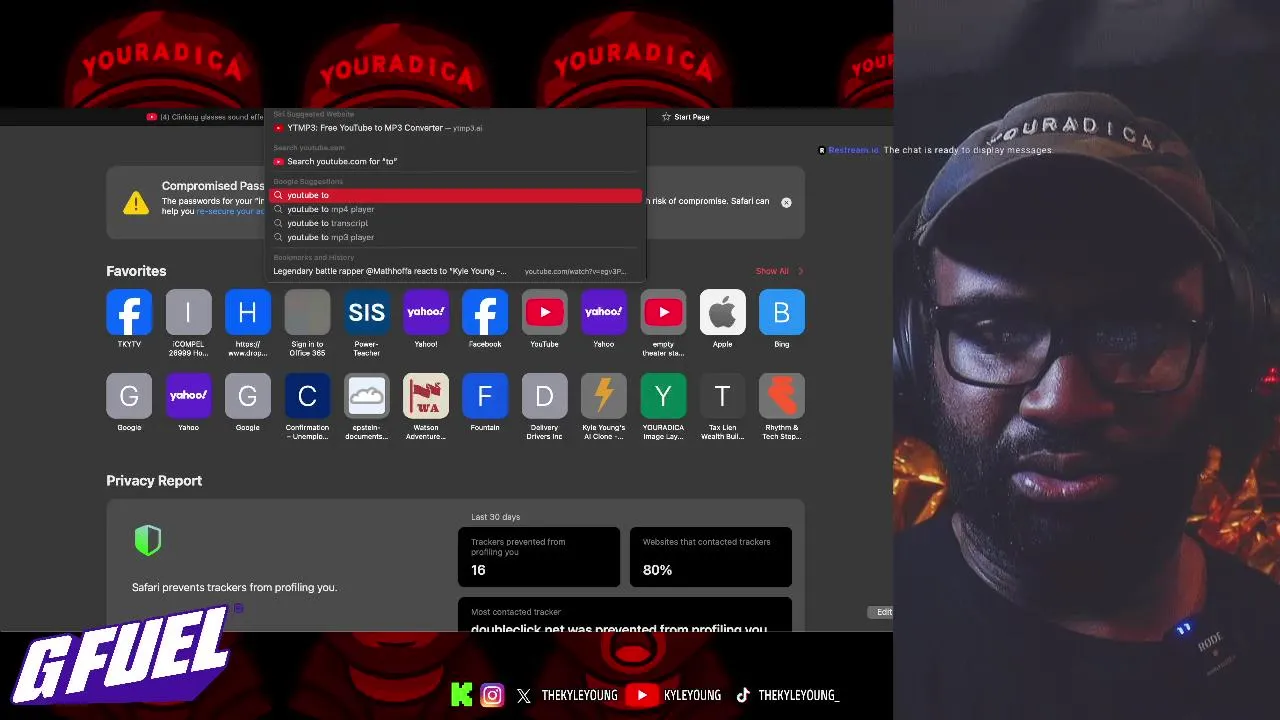Open the Delivery Drivers Inc favorite
Screen dimensions: 1280x720
coord(544,396)
